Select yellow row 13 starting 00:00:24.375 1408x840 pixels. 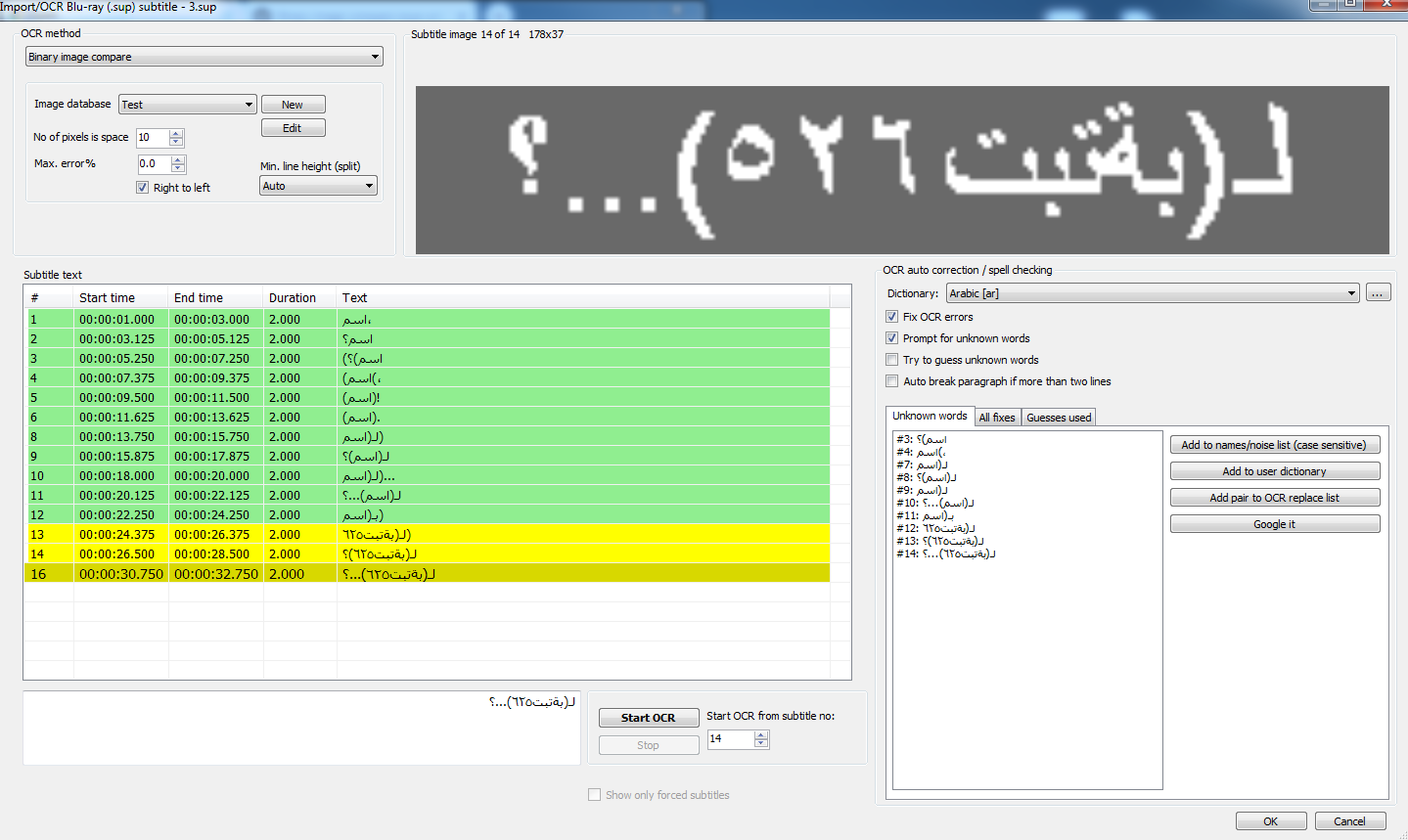[x=427, y=534]
